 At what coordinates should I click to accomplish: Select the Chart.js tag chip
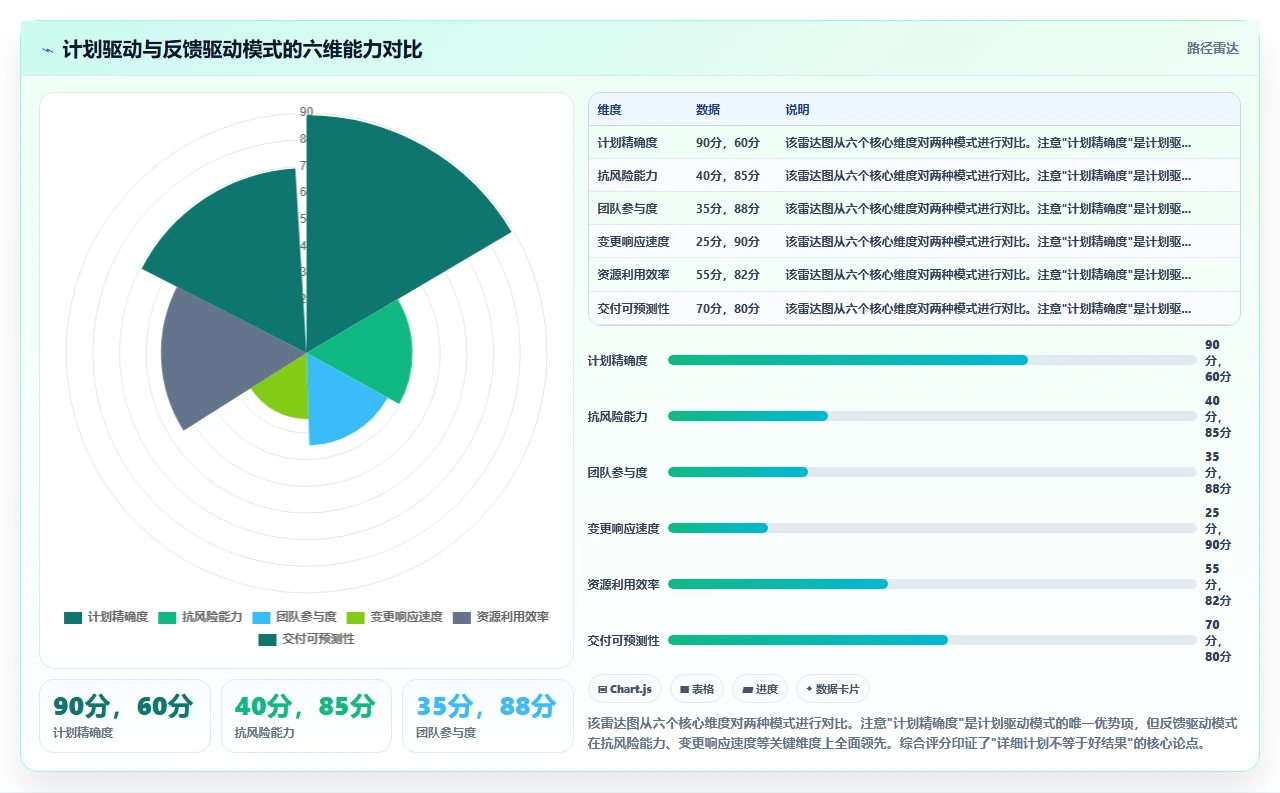[625, 689]
